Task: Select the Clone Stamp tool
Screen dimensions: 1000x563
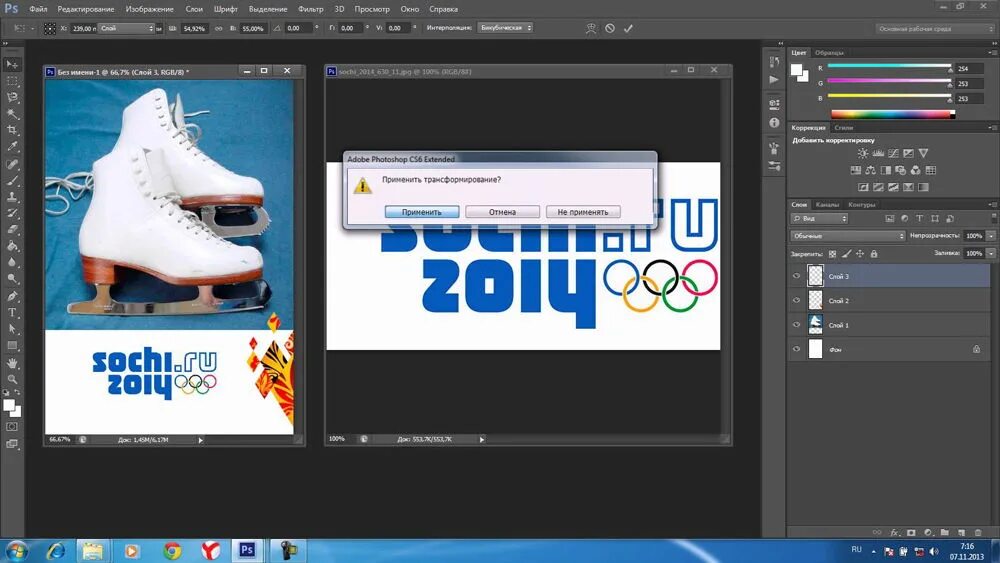Action: pos(12,197)
